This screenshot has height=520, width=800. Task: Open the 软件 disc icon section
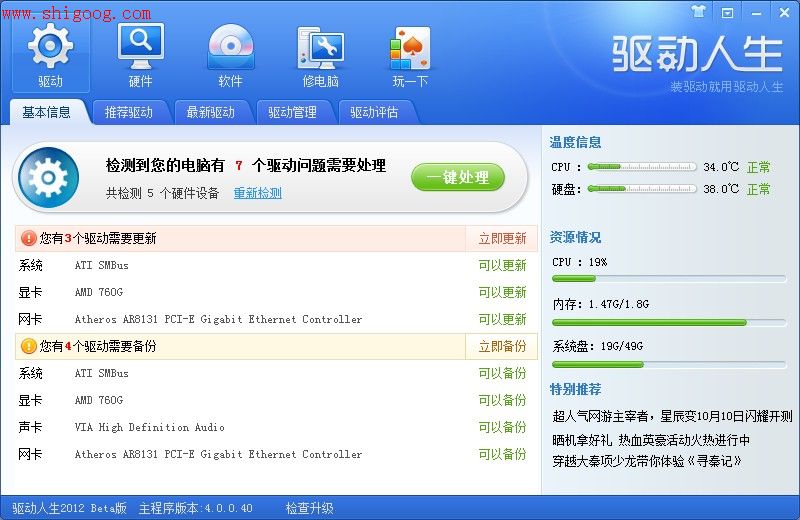[x=230, y=56]
